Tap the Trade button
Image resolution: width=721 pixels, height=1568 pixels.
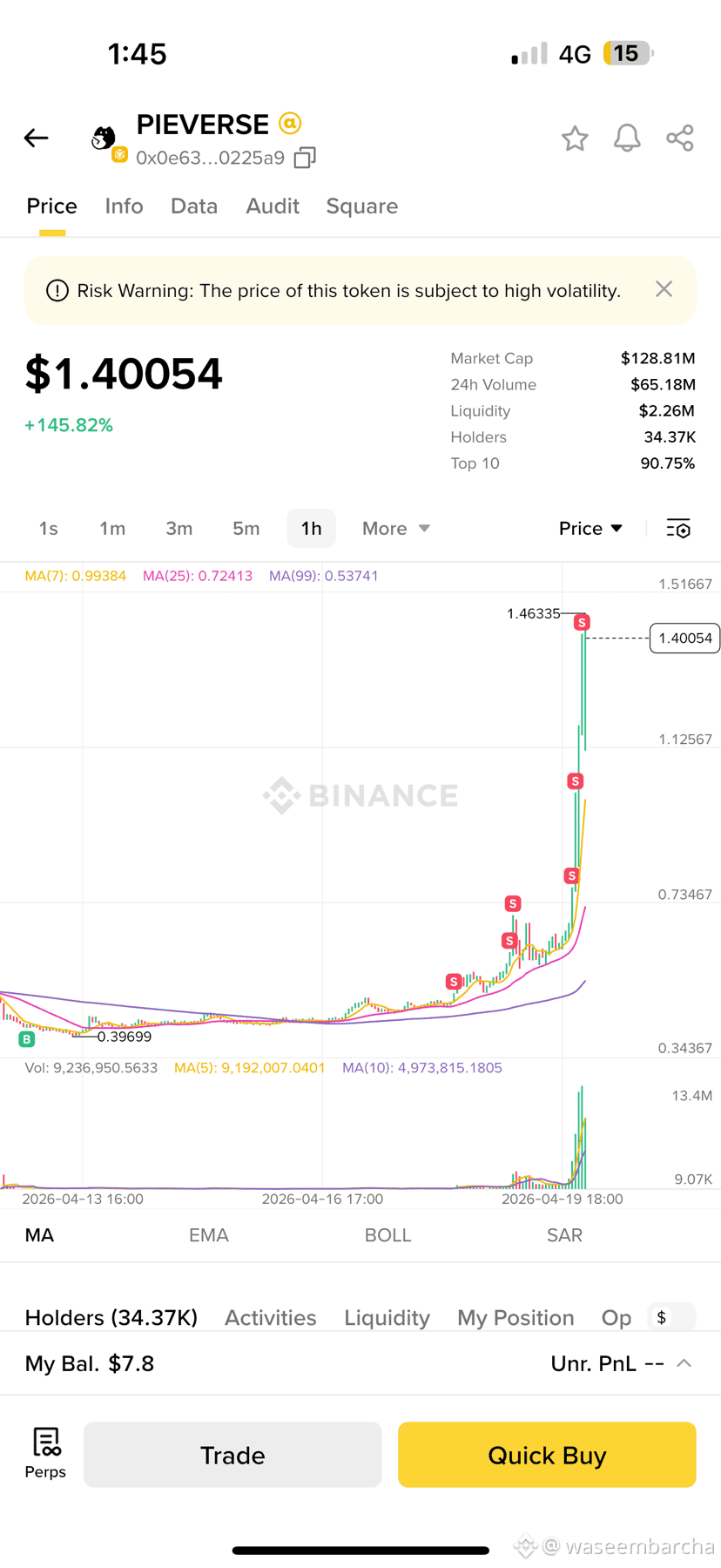232,1455
